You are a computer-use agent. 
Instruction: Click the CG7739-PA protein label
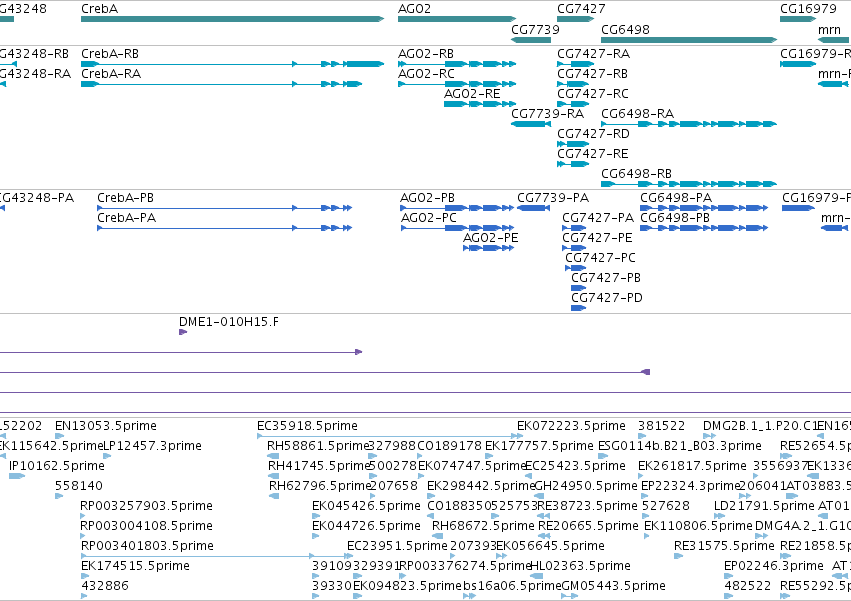553,198
